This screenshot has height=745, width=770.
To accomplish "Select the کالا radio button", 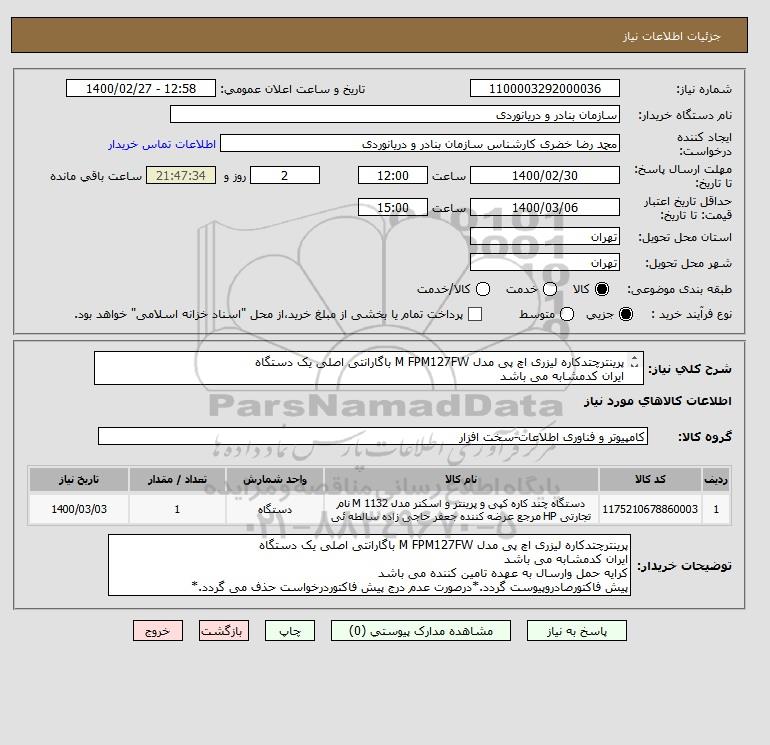I will click(602, 289).
